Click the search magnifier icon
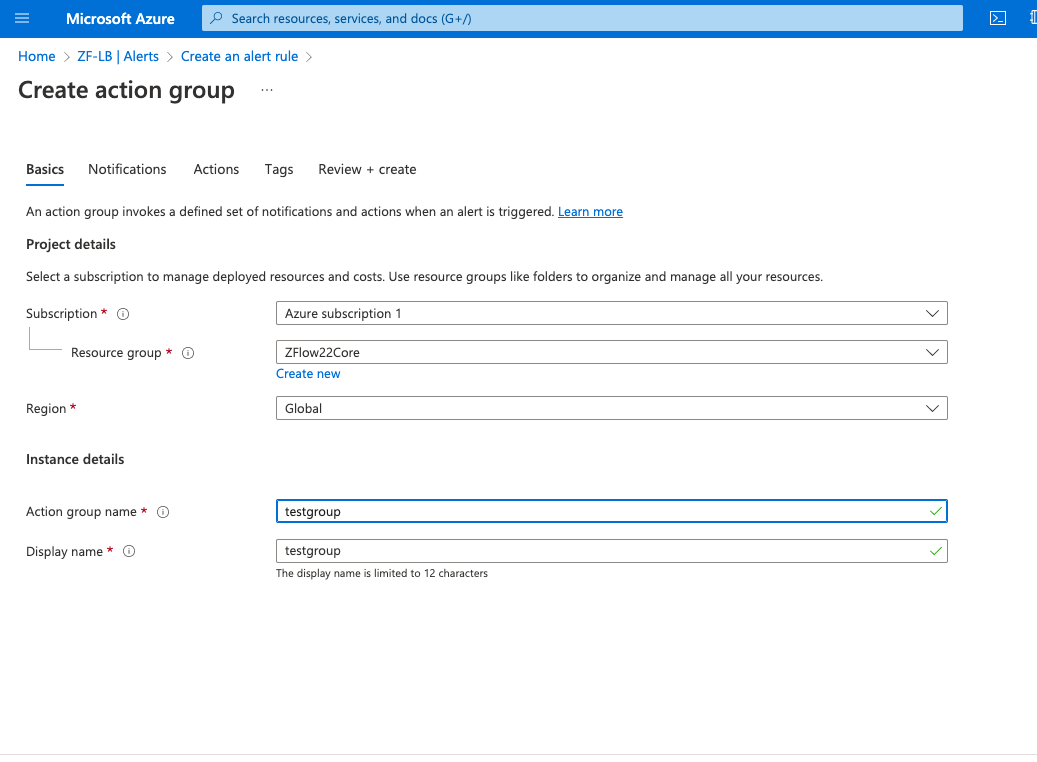 216,19
